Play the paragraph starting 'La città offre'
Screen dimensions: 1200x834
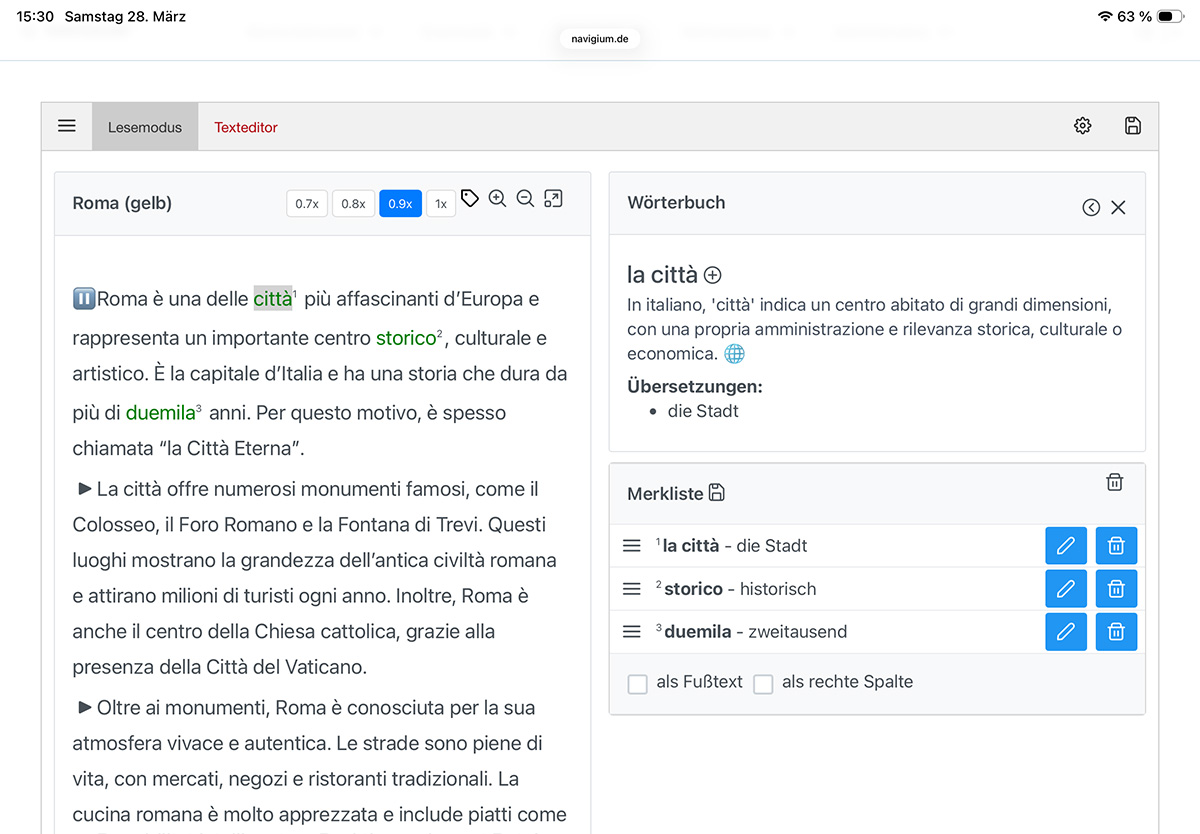click(x=85, y=489)
